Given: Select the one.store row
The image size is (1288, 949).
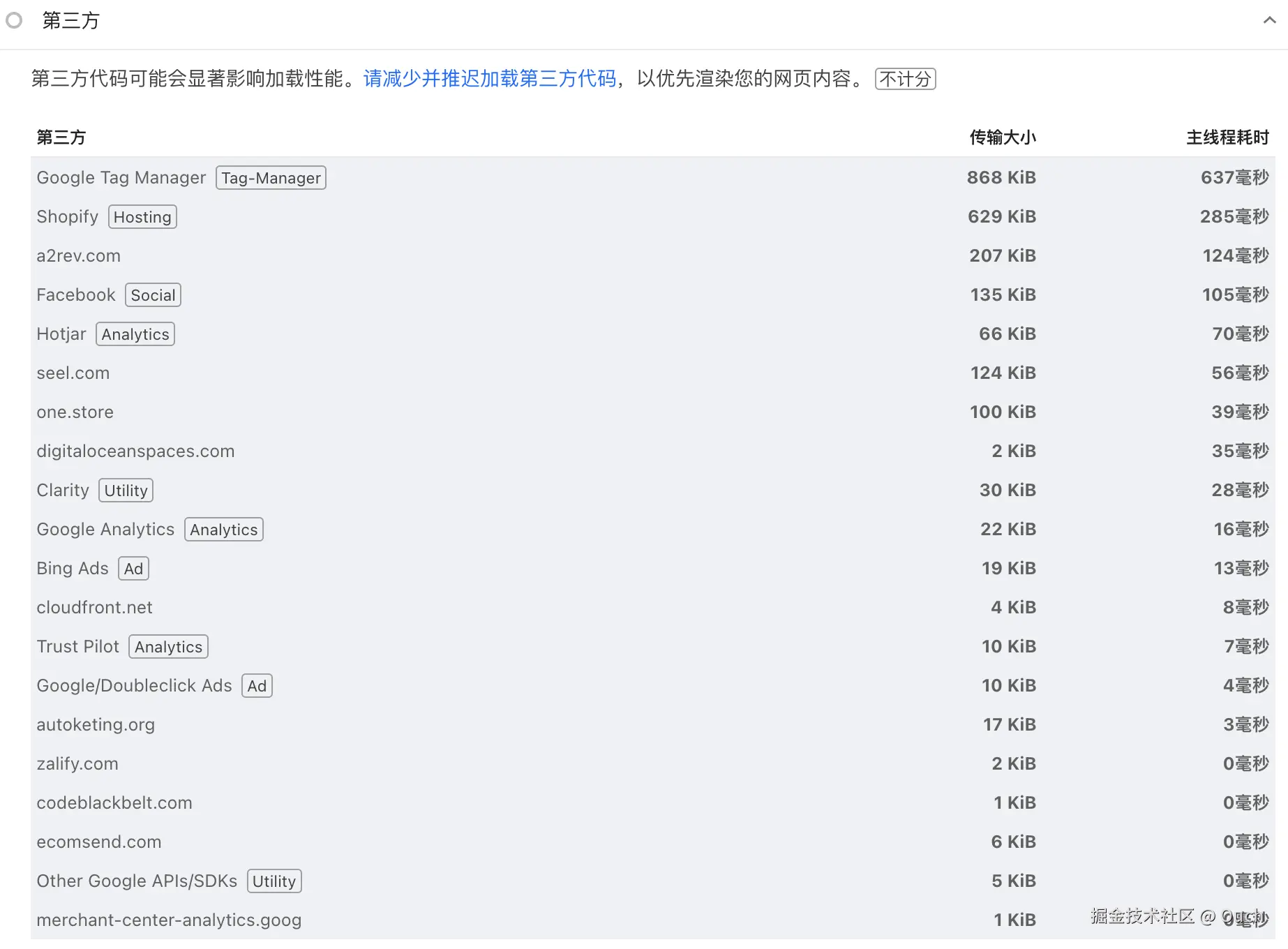Looking at the screenshot, I should 653,412.
